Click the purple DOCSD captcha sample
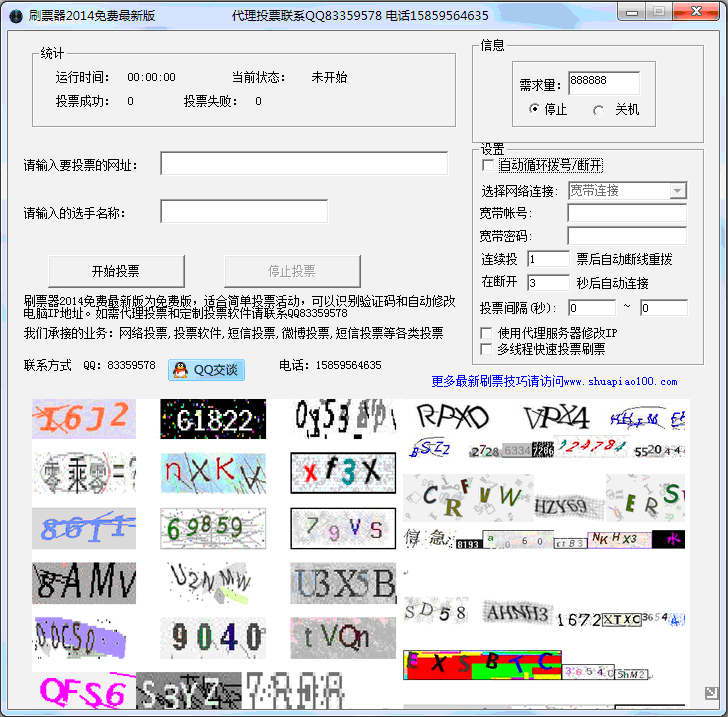The height and width of the screenshot is (717, 728). (80, 638)
